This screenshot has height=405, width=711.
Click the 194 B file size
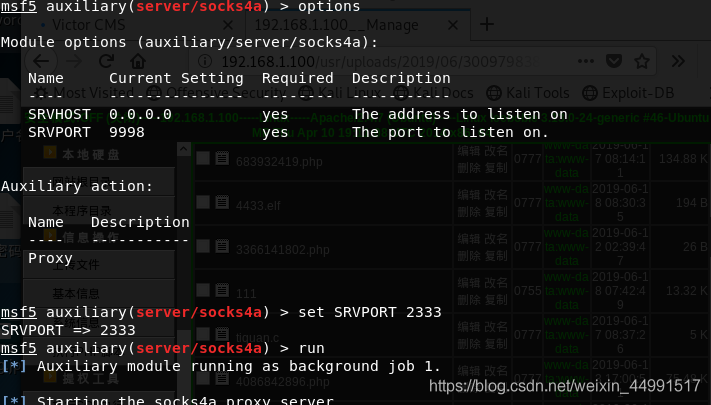pyautogui.click(x=692, y=203)
